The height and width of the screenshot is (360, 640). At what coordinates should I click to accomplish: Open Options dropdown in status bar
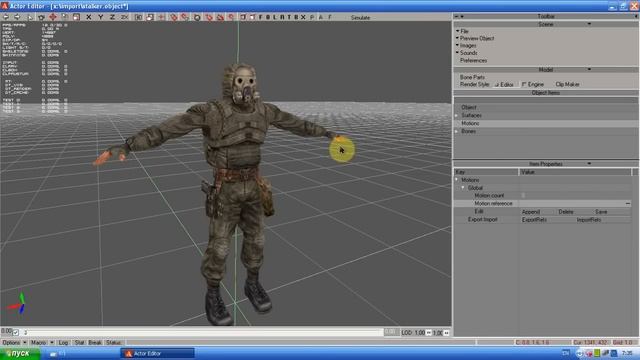point(15,342)
